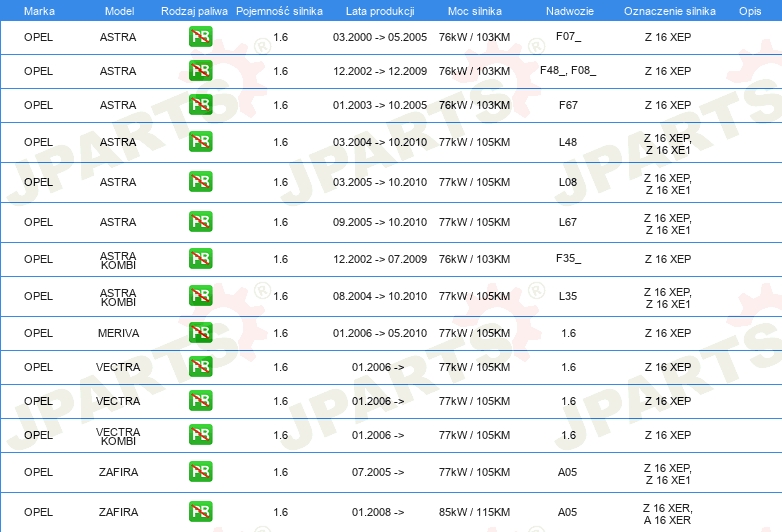
Task: Select the engine power cell 85kW / 115KM
Action: pos(474,512)
